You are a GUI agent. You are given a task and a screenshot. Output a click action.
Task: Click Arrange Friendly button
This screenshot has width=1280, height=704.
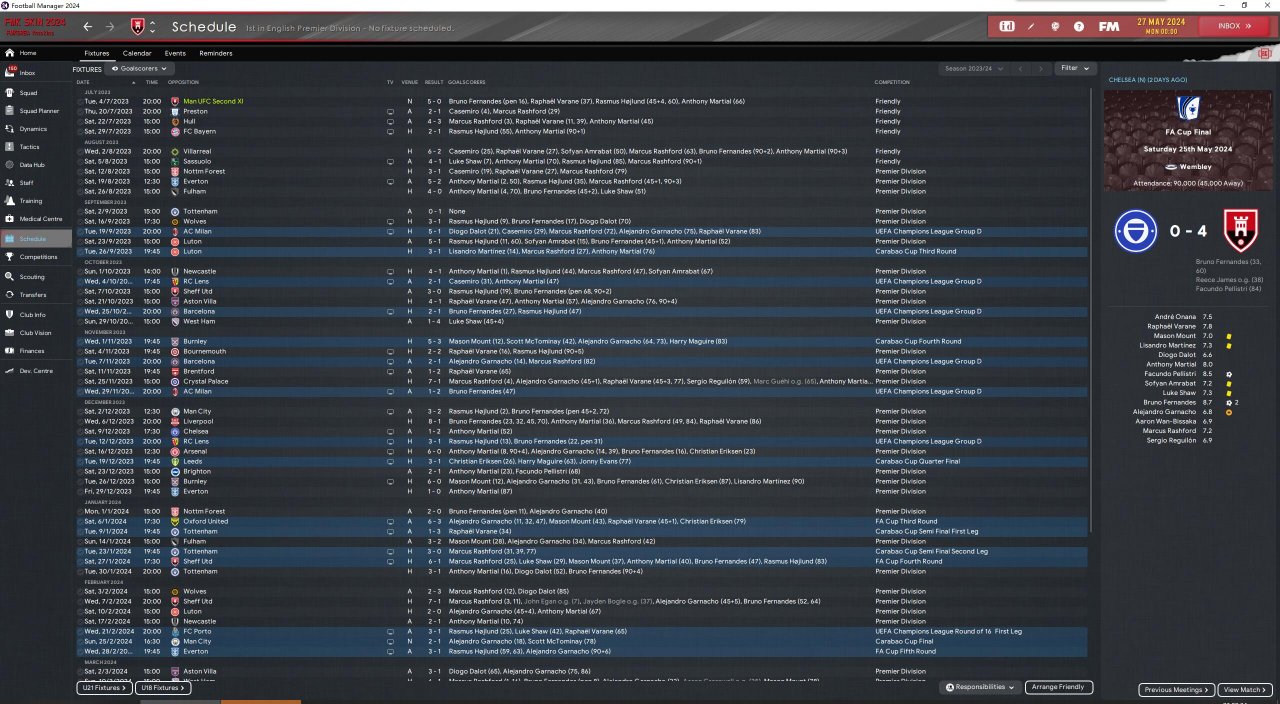(1059, 688)
